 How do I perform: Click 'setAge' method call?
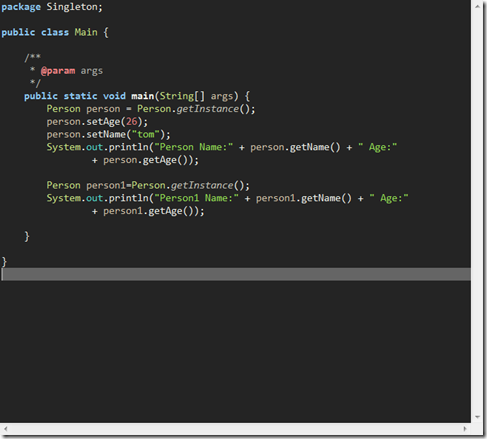click(103, 122)
